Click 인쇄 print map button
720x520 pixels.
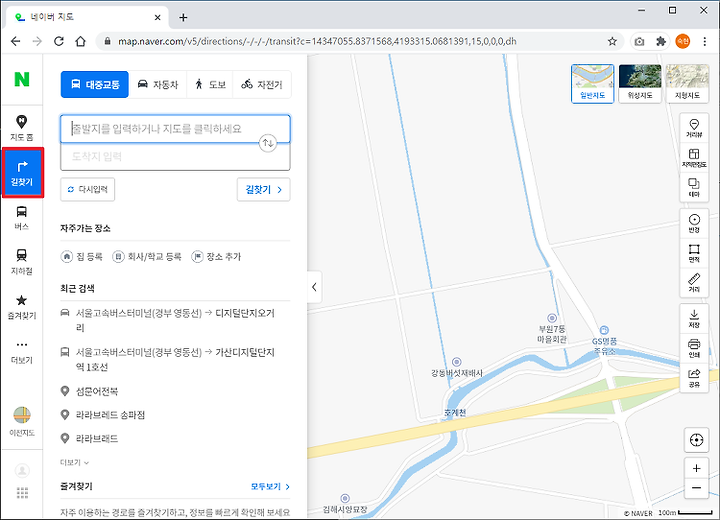click(694, 348)
